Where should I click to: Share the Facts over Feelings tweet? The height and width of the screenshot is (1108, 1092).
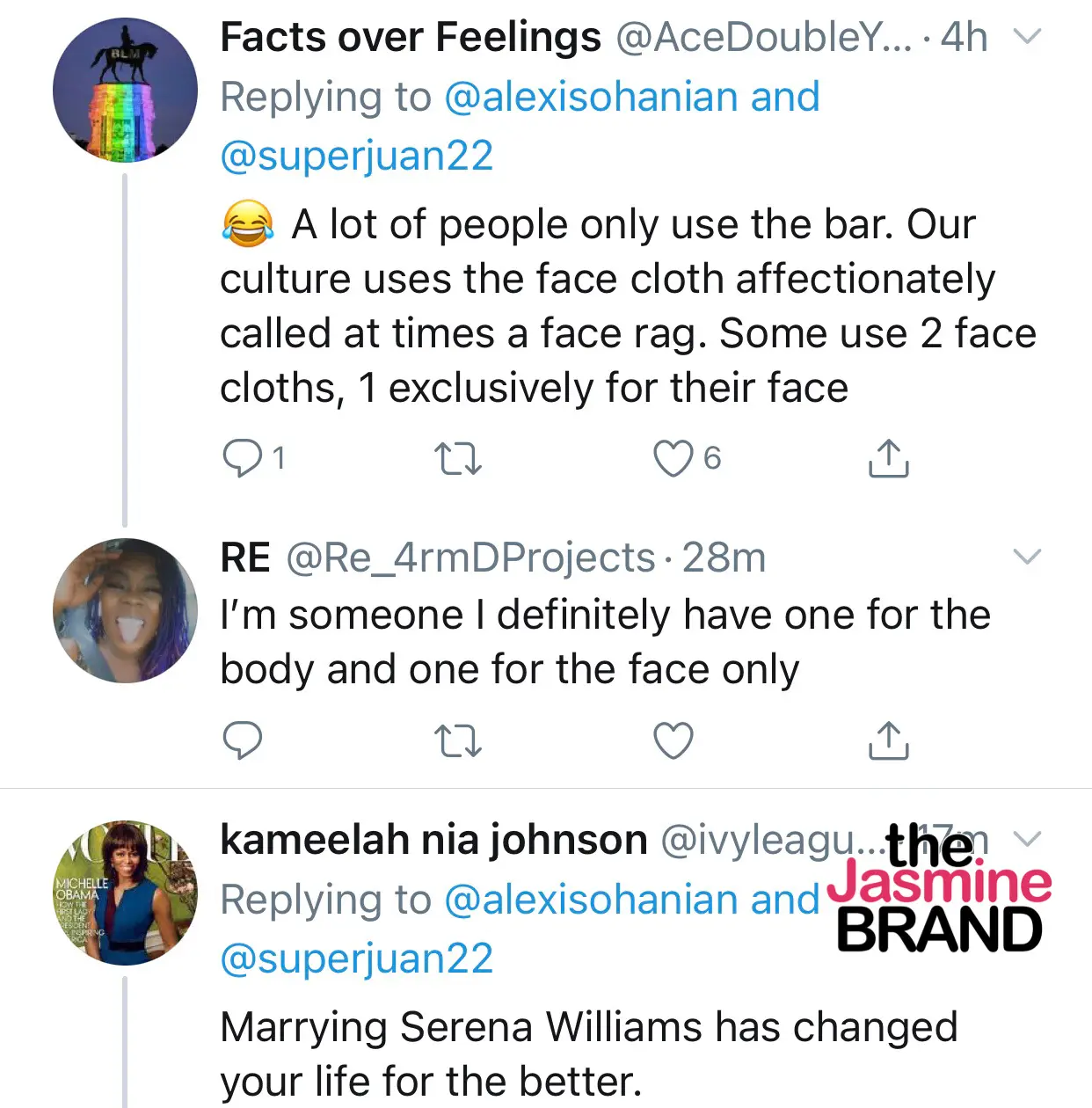(888, 458)
